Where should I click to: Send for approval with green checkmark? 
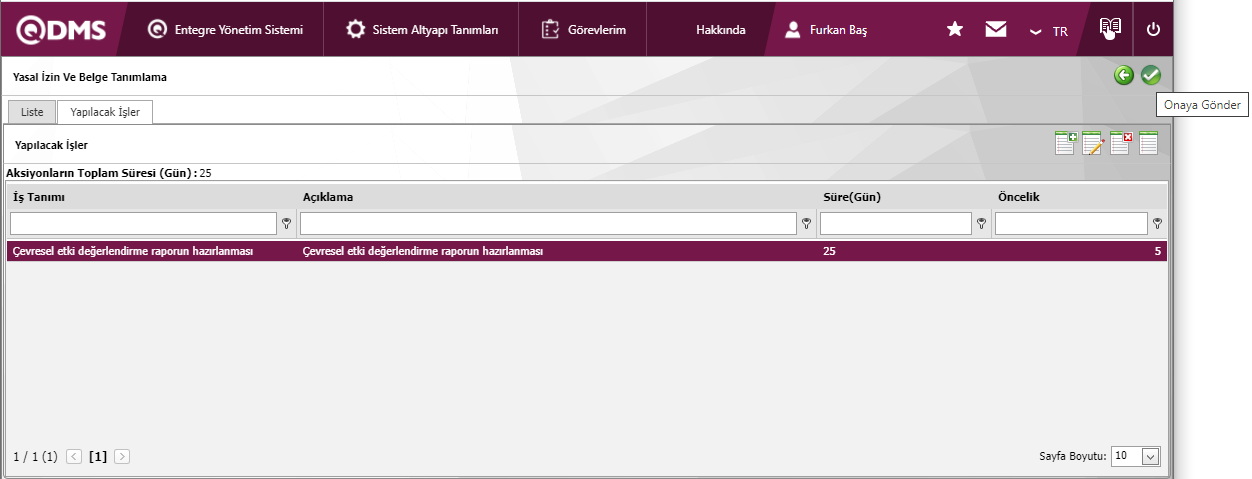[x=1151, y=75]
